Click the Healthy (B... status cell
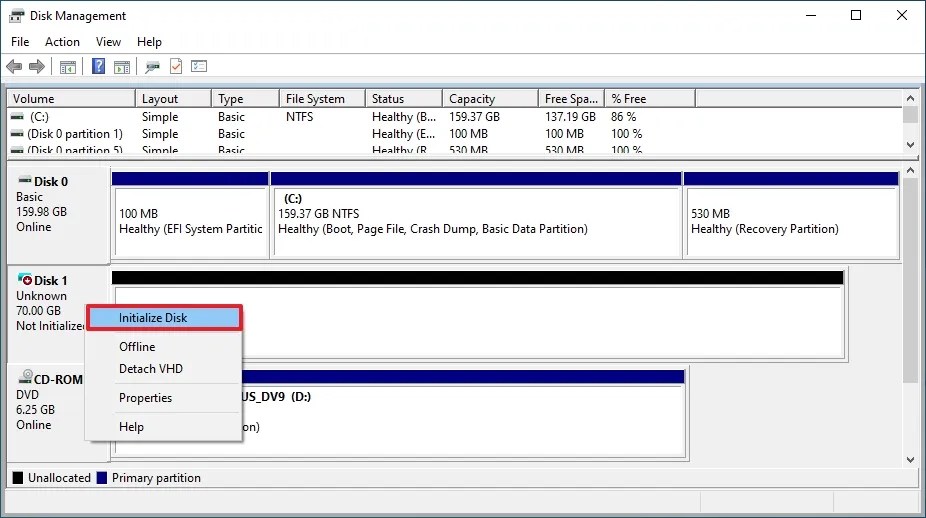926x518 pixels. (404, 117)
